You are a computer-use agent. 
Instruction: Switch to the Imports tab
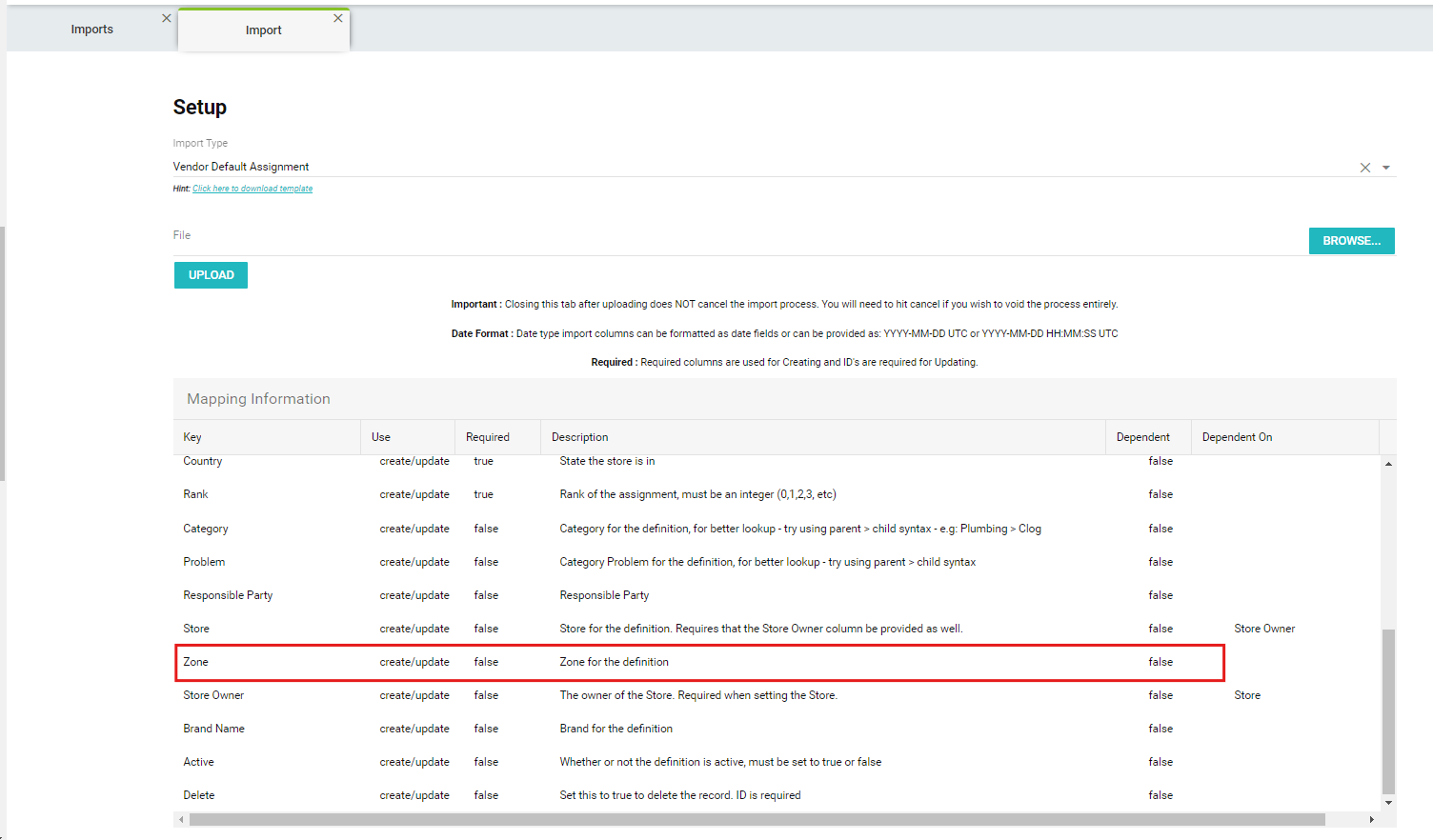click(x=91, y=30)
